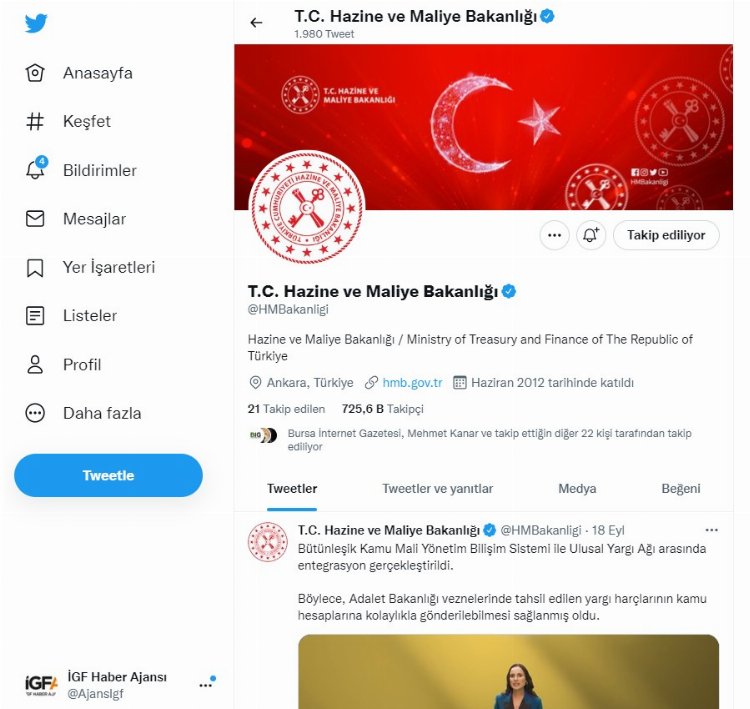
Task: Switch to Medya tab
Action: 577,489
